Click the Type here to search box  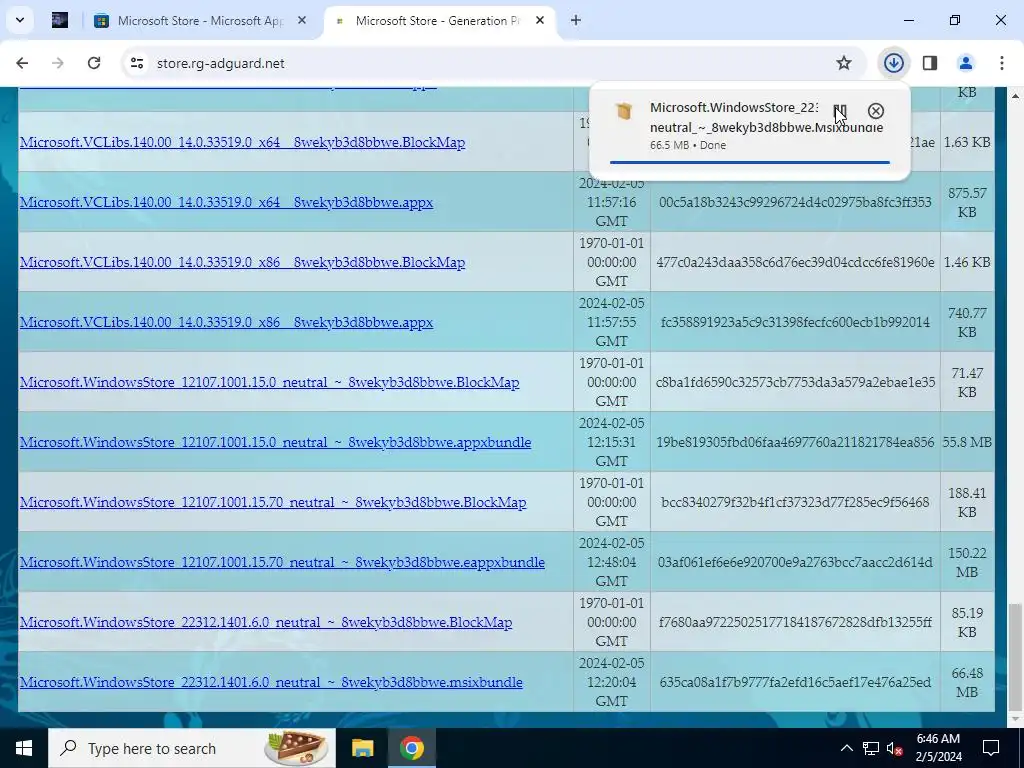[192, 748]
